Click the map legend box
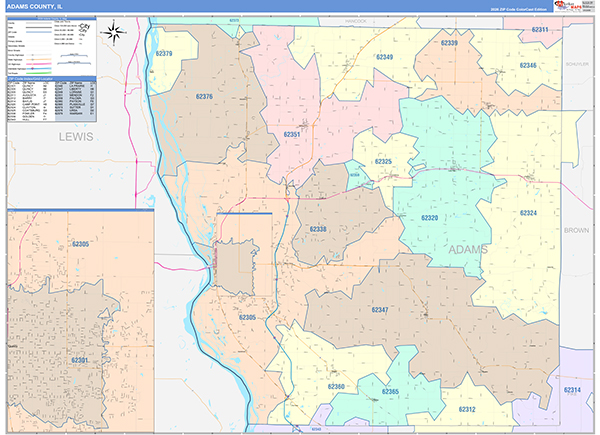Viewport: 600px width, 435px height. 52,47
